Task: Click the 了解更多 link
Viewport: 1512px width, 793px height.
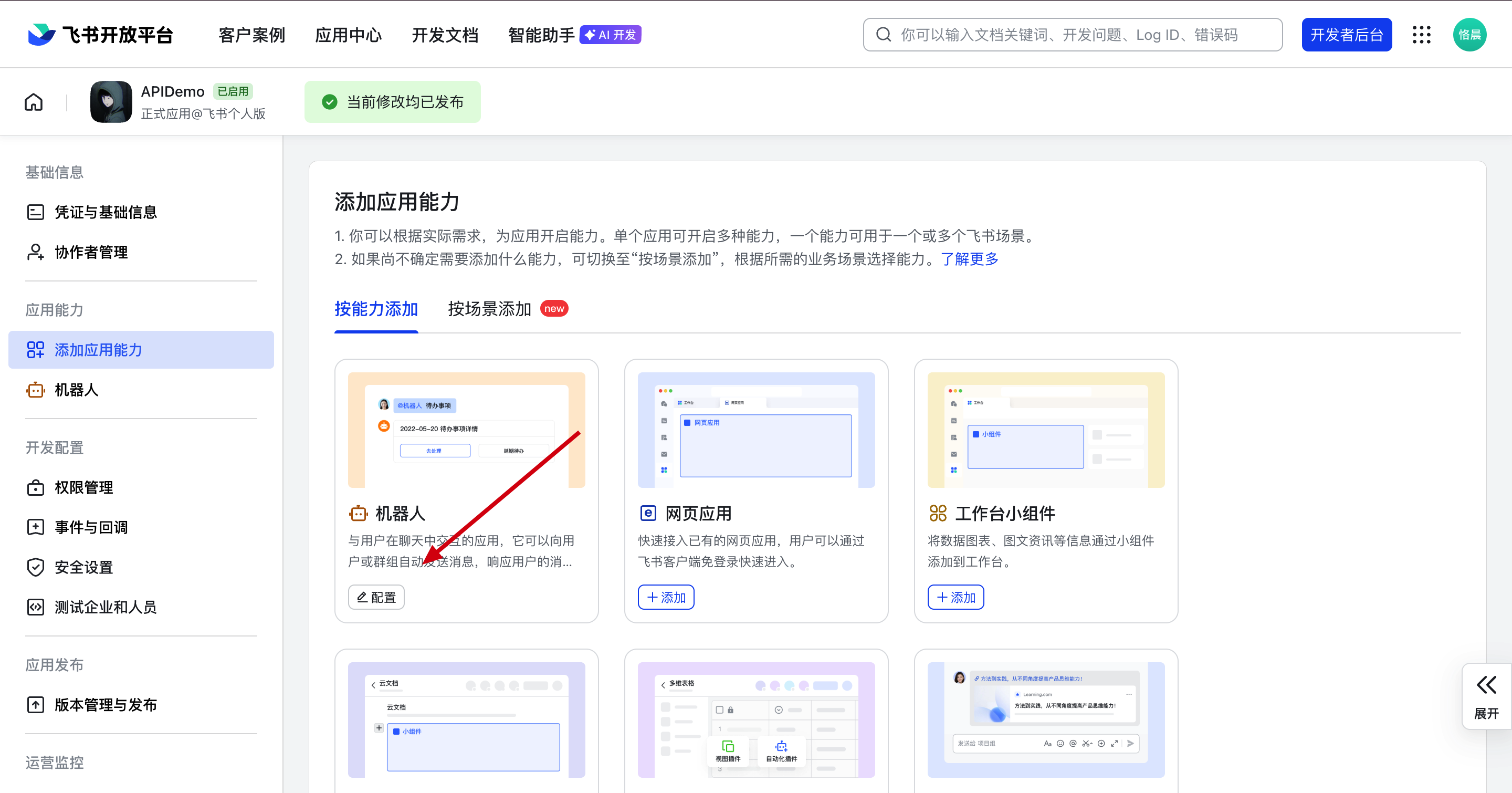Action: pos(970,259)
